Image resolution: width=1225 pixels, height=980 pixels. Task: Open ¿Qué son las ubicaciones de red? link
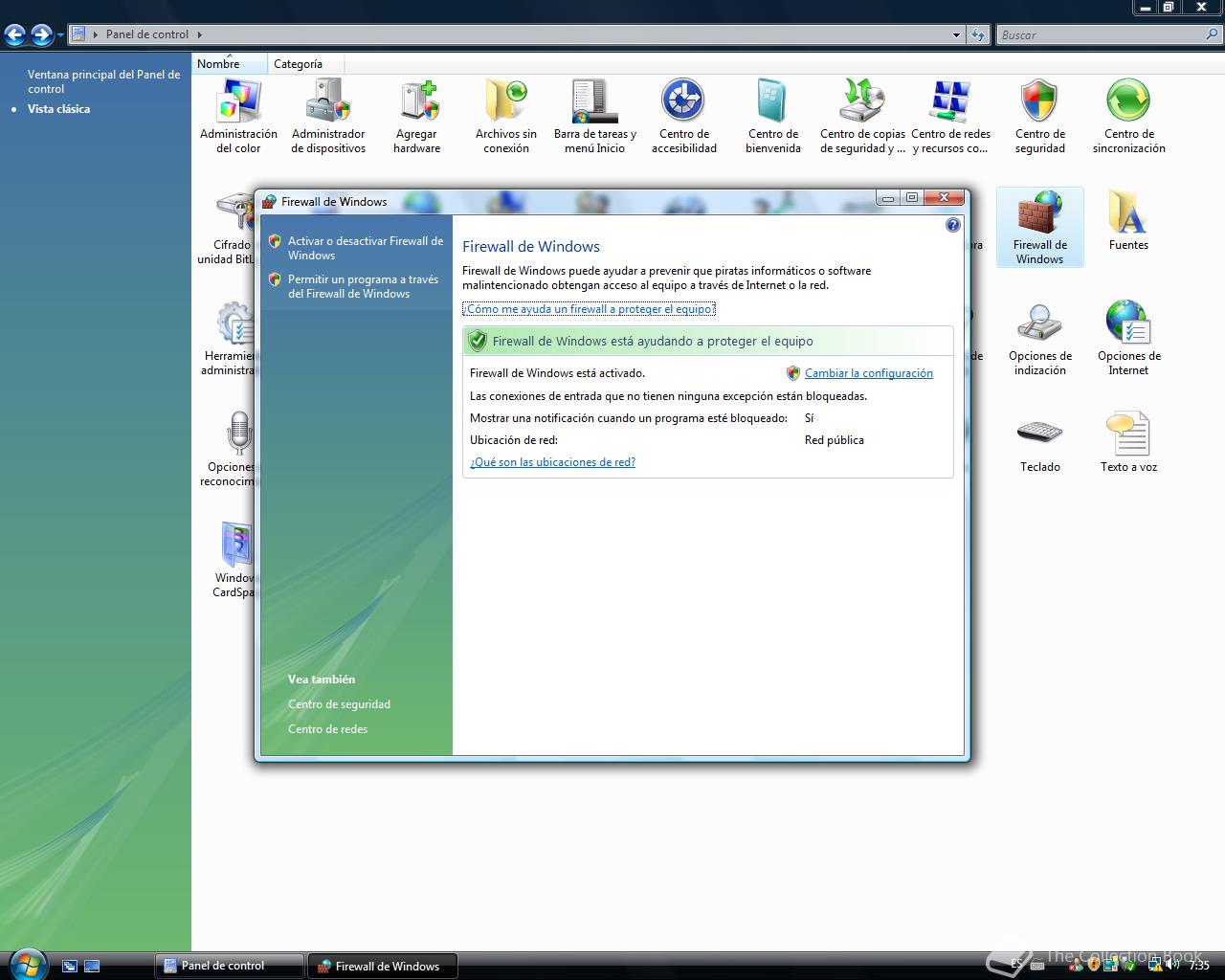(x=552, y=462)
